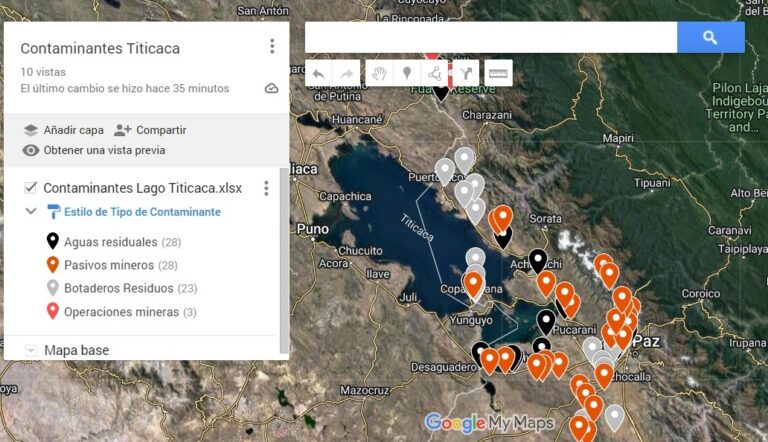Select the draw line tool

[435, 73]
